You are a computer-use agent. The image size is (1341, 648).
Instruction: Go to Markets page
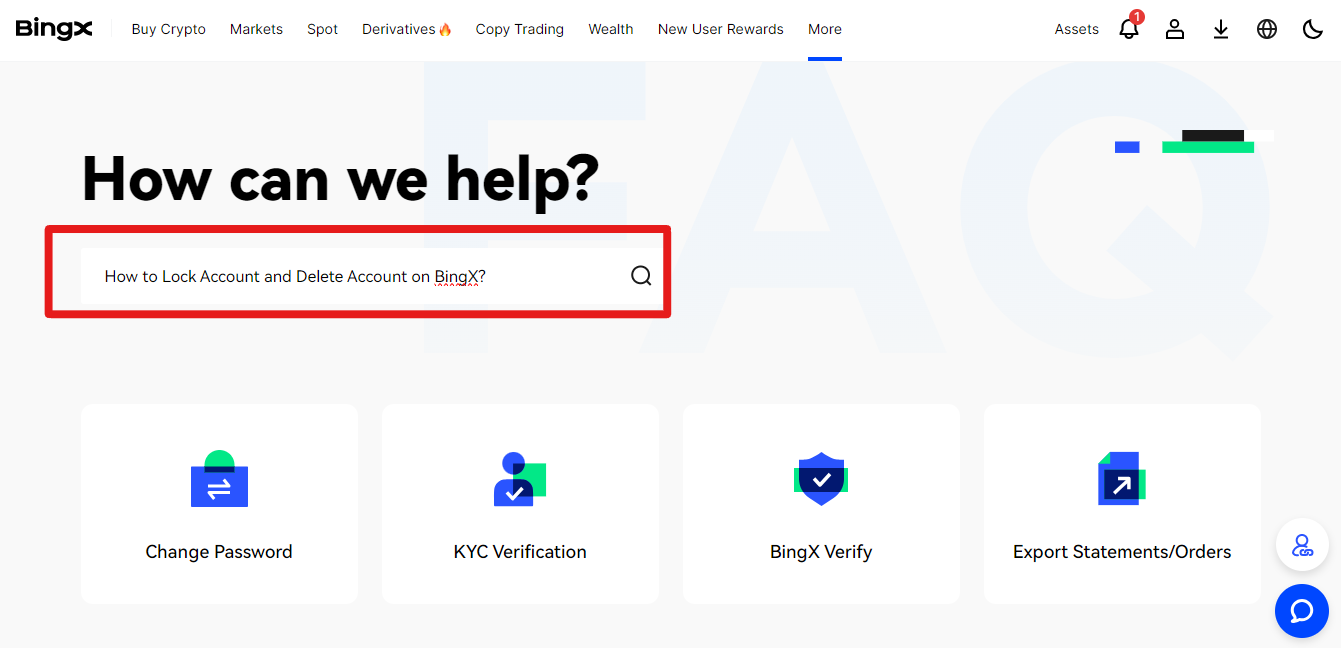point(256,29)
